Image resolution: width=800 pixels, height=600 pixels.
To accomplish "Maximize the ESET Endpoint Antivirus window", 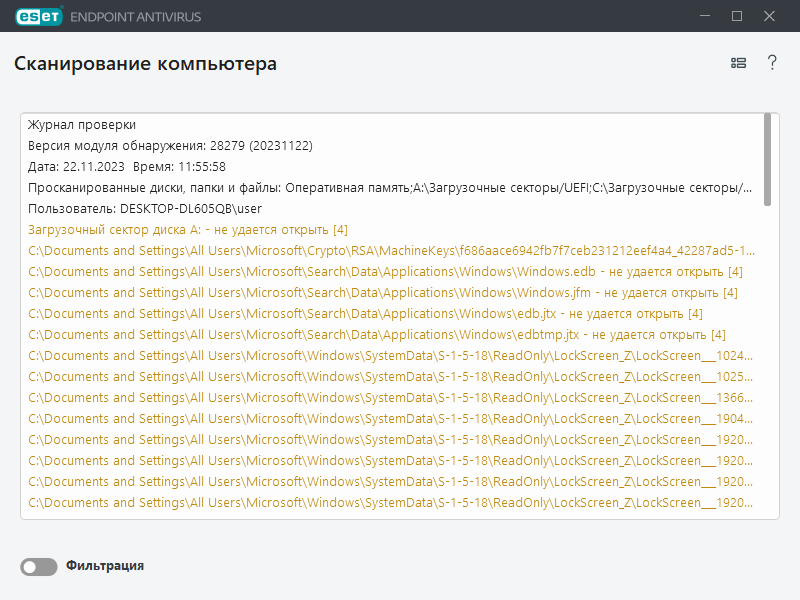I will click(737, 16).
